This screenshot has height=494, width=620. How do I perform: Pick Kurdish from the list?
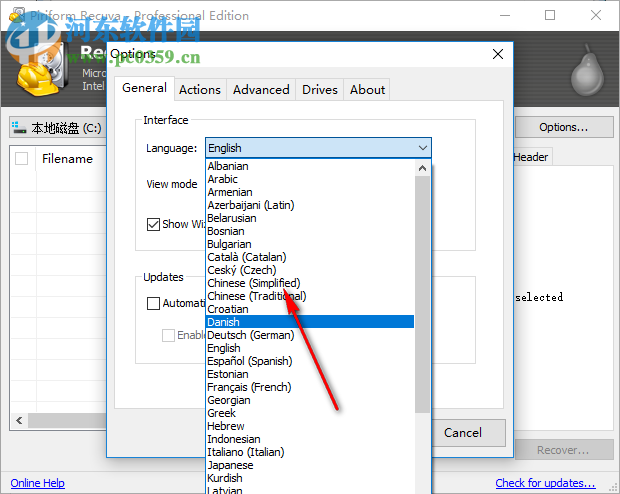310,478
